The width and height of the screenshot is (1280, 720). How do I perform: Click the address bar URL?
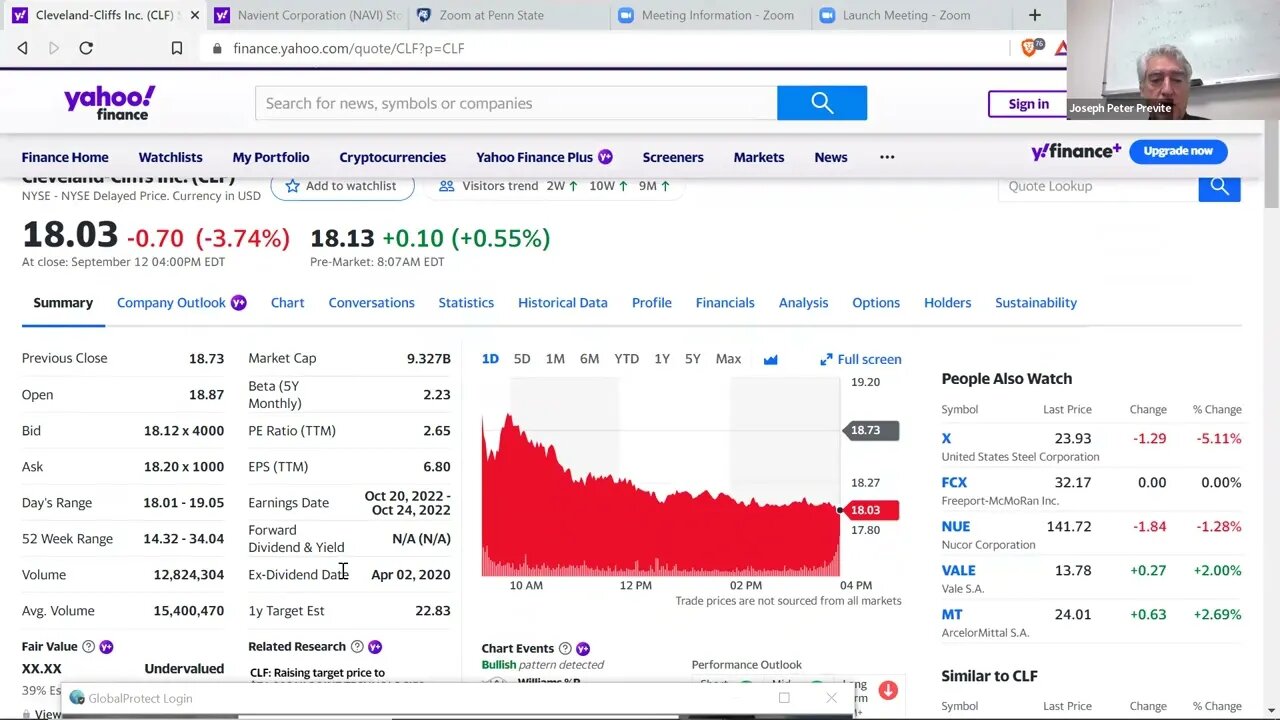348,48
